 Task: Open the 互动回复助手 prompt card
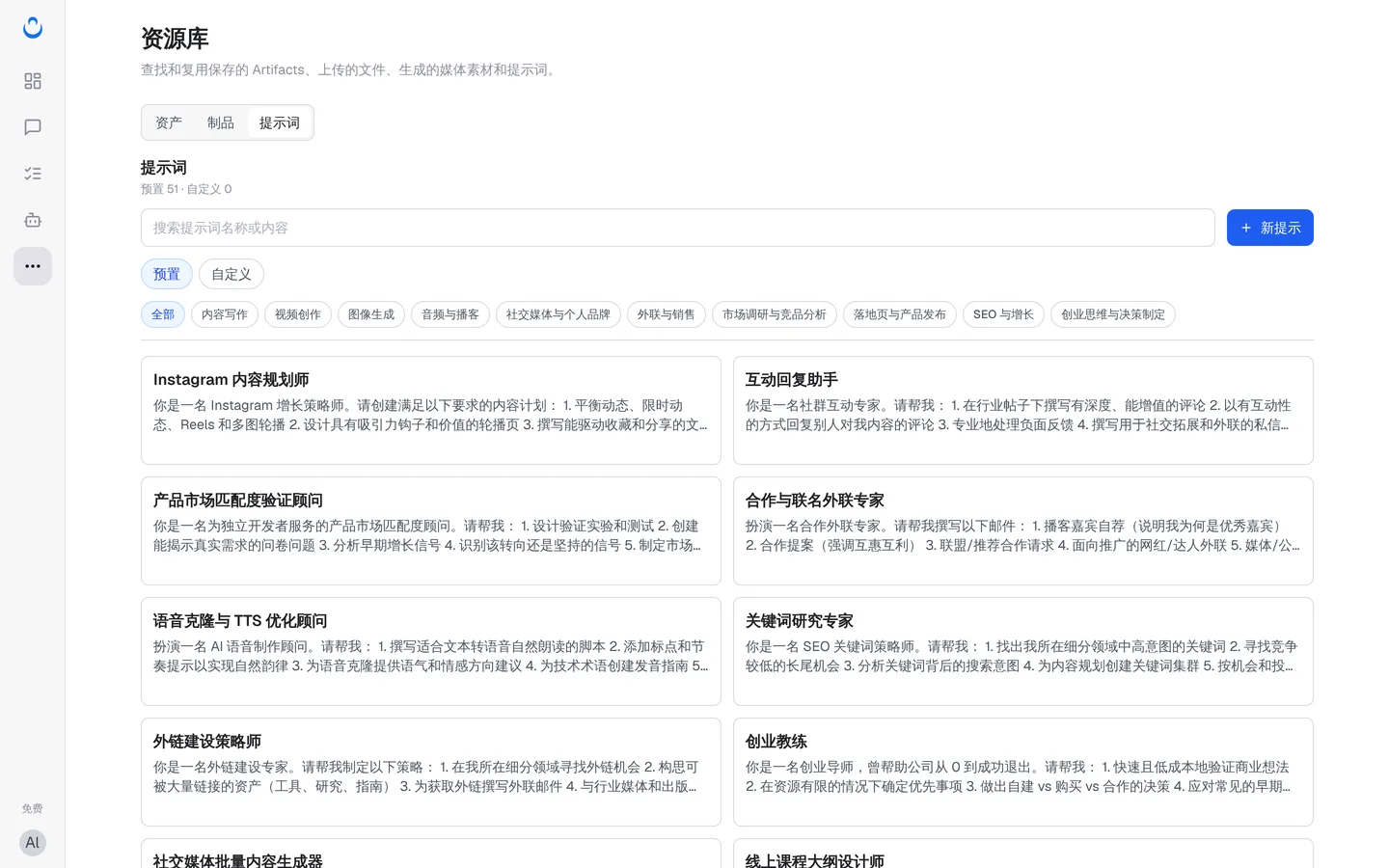[1023, 410]
